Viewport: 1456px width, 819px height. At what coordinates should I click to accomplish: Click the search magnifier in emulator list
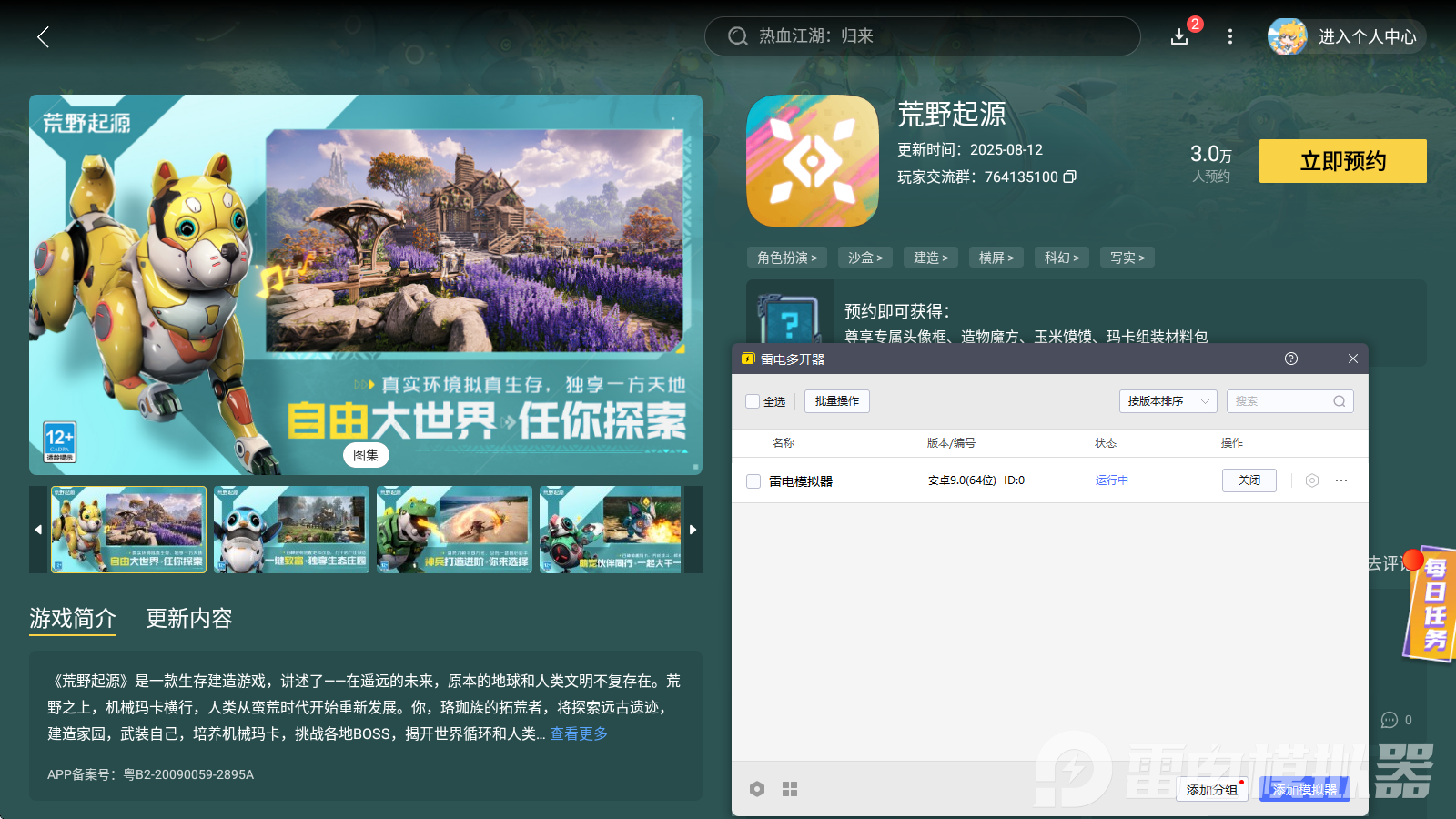[1340, 401]
